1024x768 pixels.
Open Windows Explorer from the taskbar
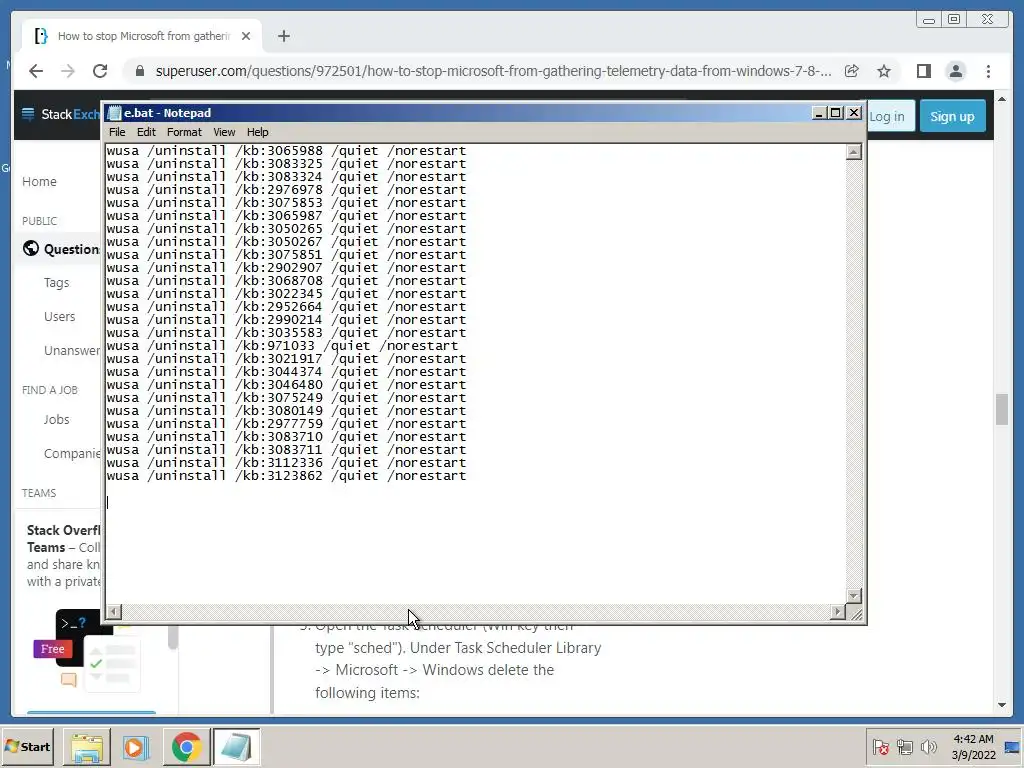(x=87, y=747)
